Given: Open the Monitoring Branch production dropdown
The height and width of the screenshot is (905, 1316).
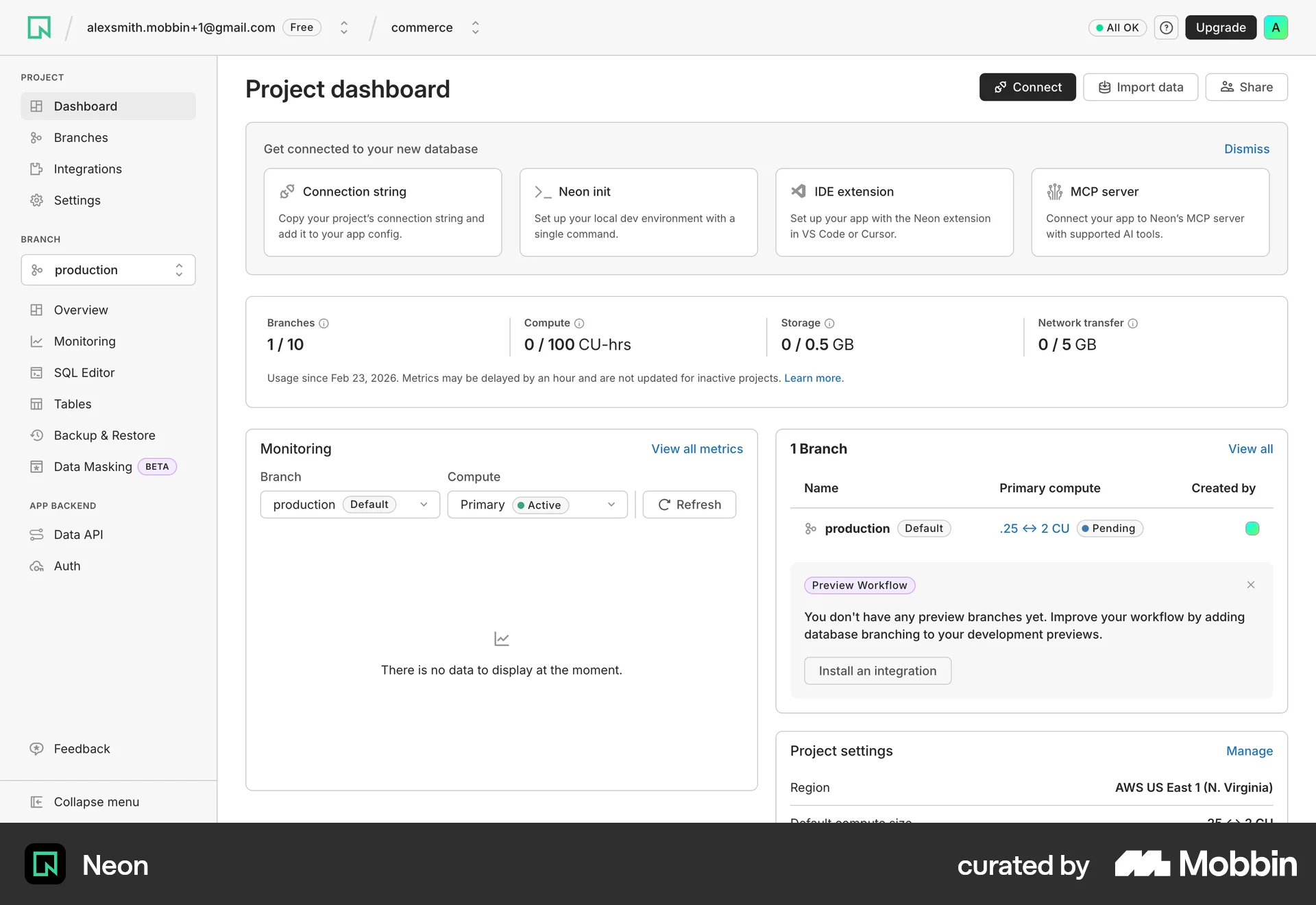Looking at the screenshot, I should pyautogui.click(x=350, y=505).
